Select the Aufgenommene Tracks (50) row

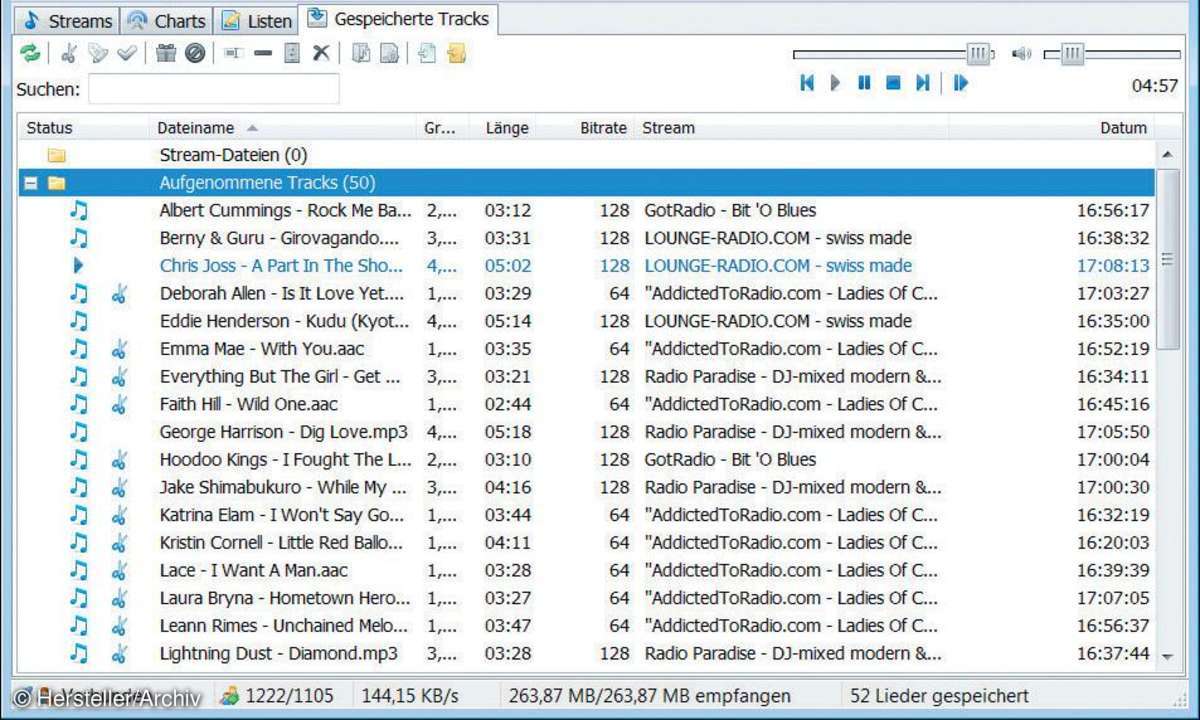point(587,183)
